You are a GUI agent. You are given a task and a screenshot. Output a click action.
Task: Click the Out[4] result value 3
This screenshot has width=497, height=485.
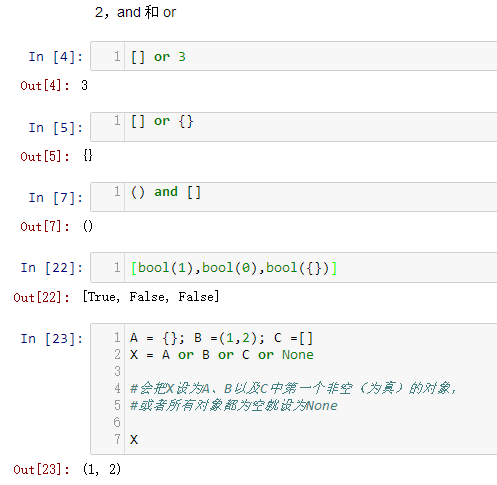point(84,85)
